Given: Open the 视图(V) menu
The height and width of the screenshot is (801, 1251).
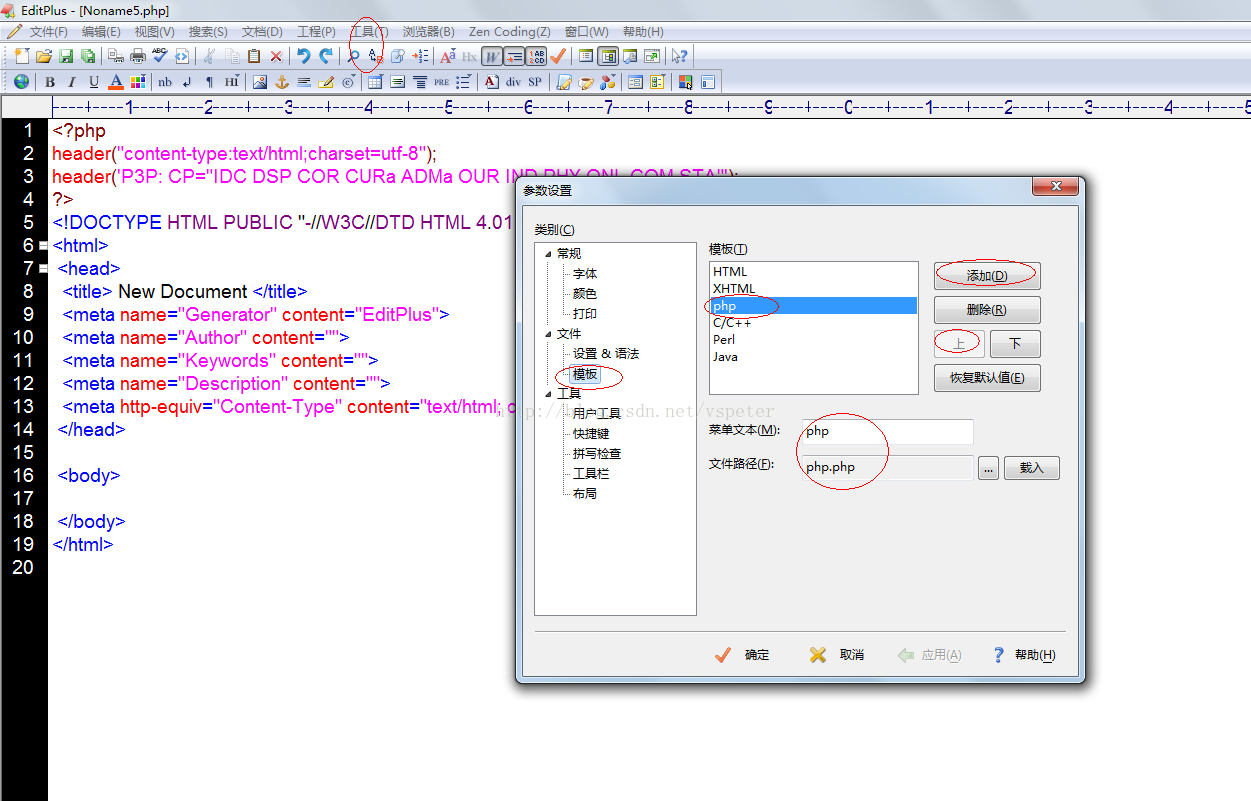Looking at the screenshot, I should [154, 32].
